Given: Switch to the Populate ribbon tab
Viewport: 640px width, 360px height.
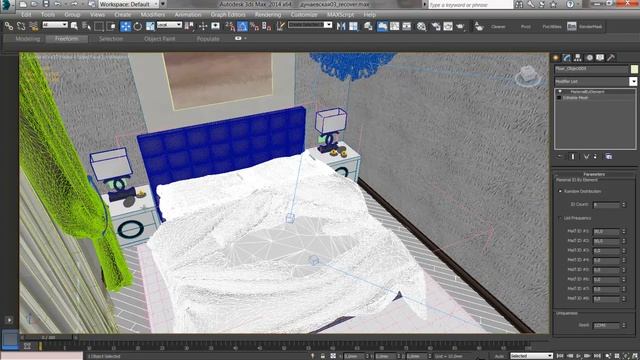Looking at the screenshot, I should 208,39.
